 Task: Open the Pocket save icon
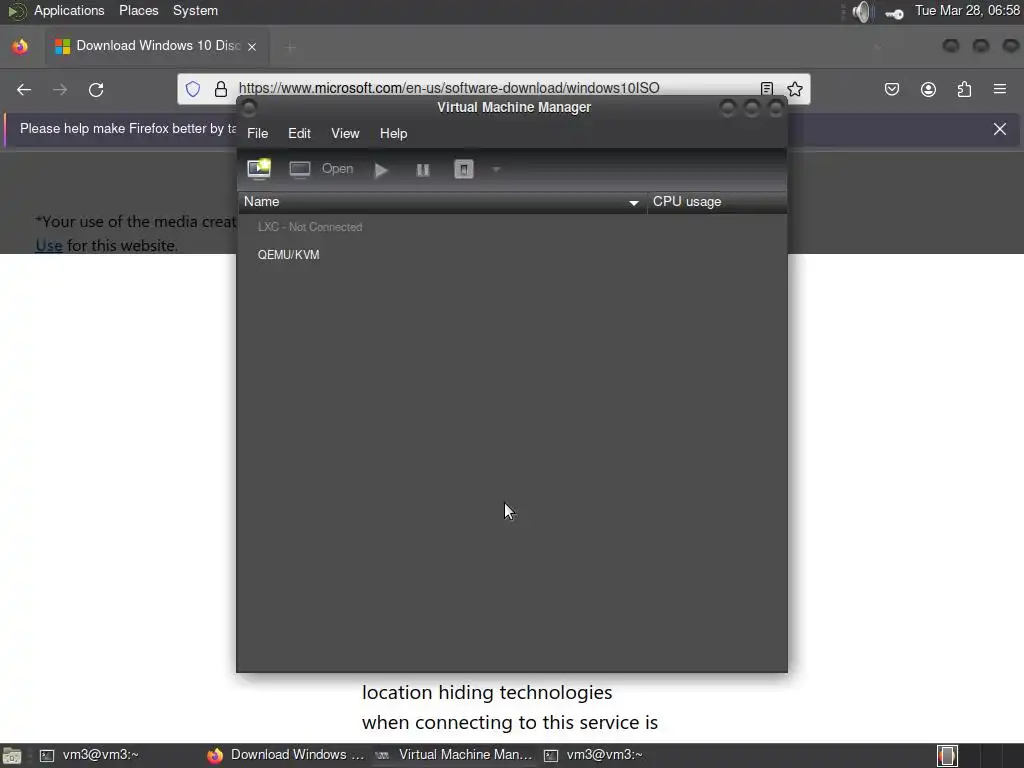click(891, 89)
